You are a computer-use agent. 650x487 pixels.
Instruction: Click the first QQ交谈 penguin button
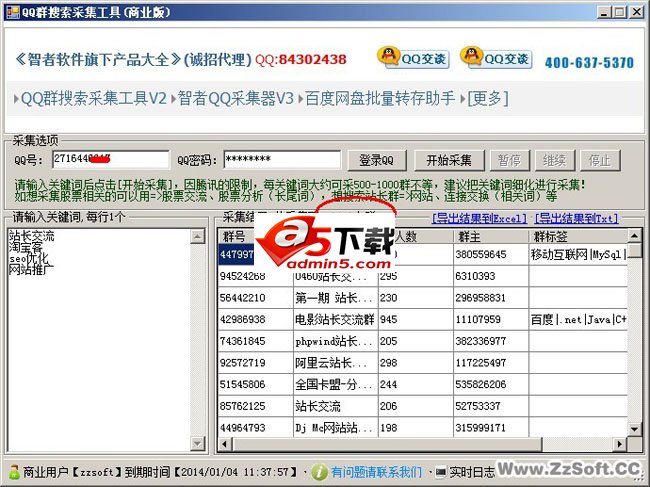point(413,58)
